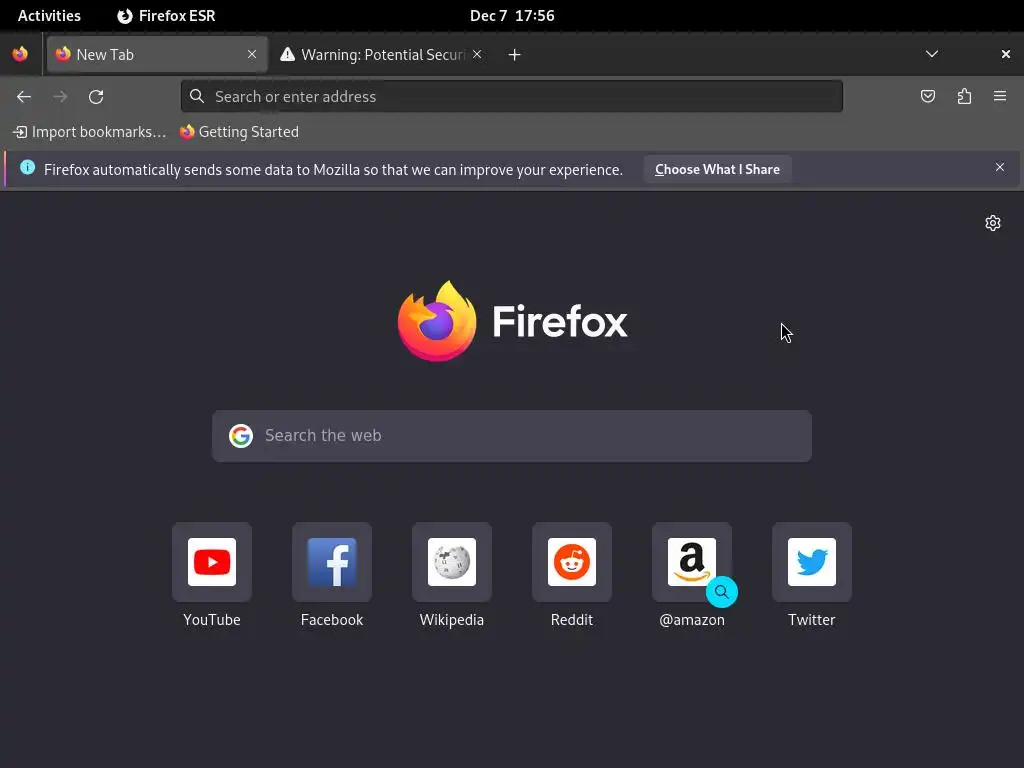Click the Amazon search badge icon

coord(722,592)
